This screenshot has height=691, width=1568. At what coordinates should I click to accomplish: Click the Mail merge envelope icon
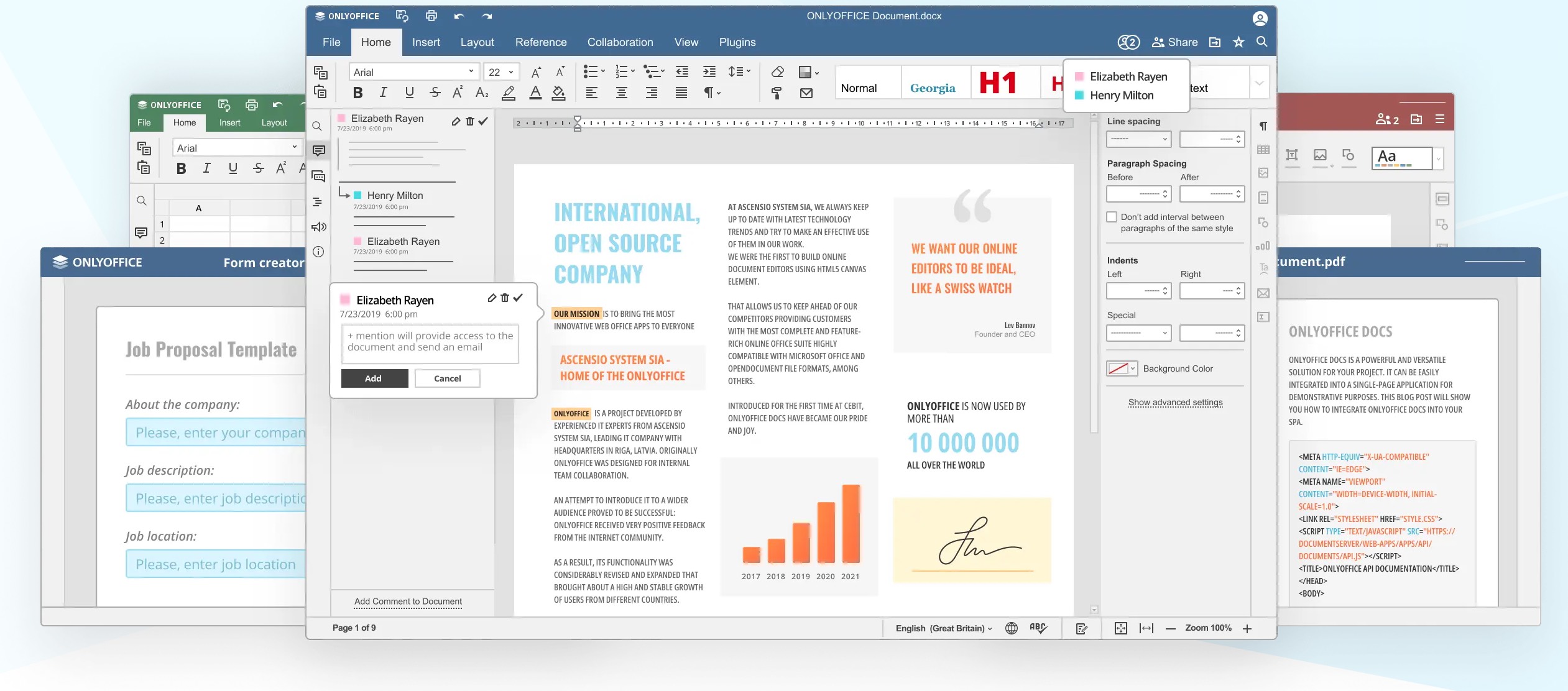coord(806,93)
